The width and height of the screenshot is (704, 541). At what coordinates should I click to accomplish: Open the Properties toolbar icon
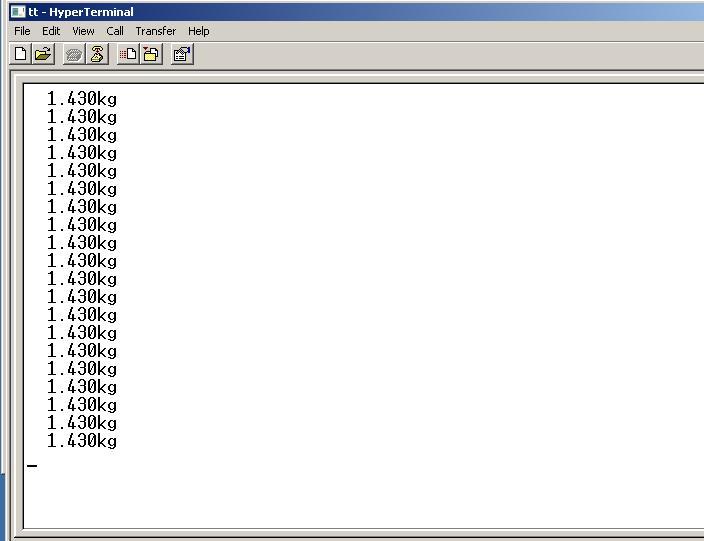[x=182, y=54]
